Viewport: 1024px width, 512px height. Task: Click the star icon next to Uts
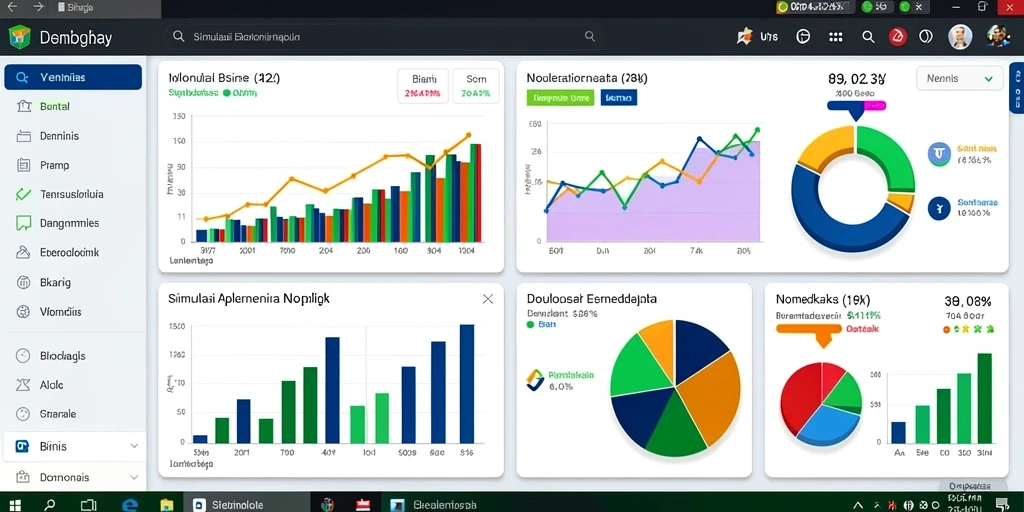(x=744, y=37)
